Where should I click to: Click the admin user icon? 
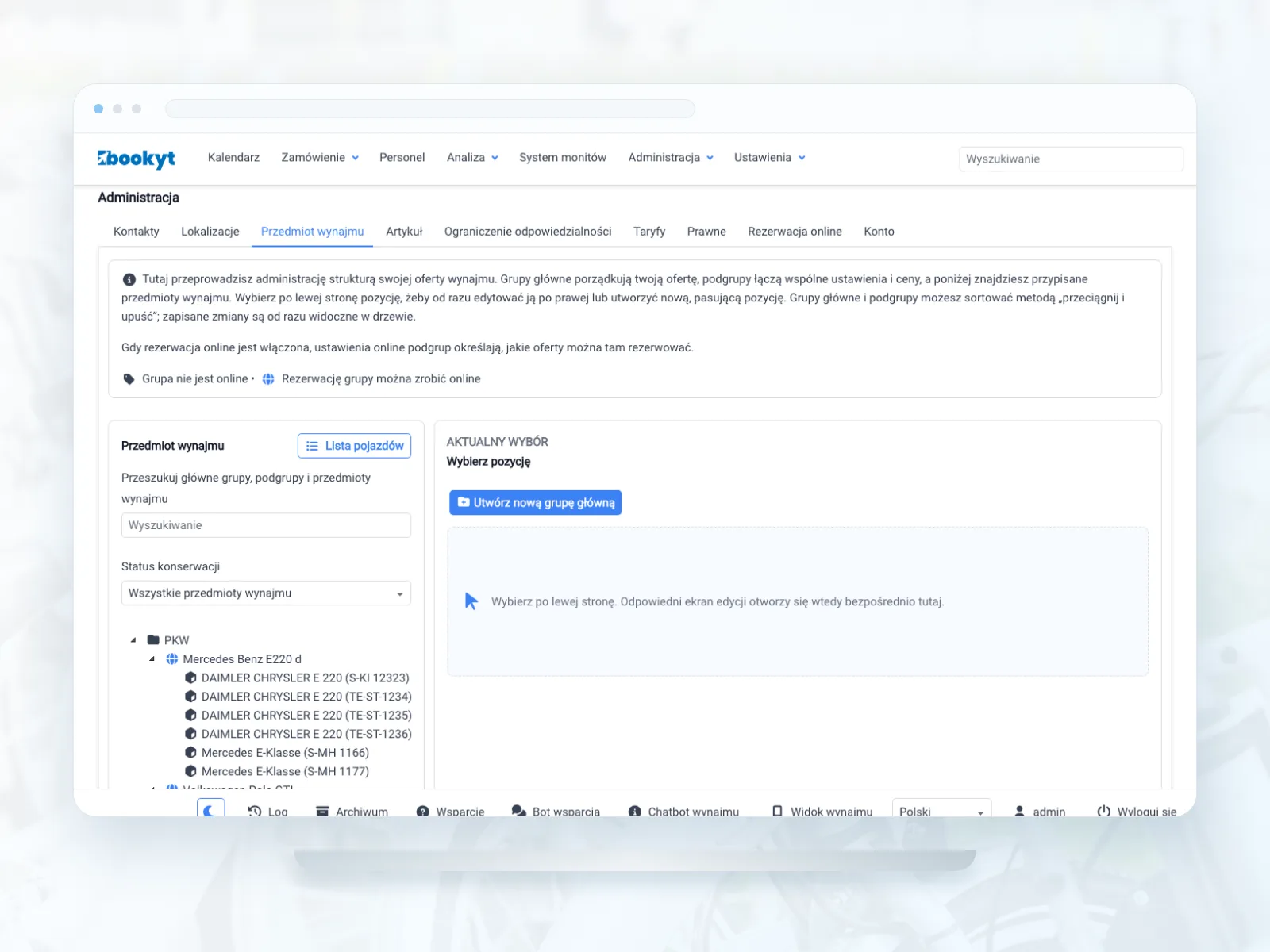click(1020, 811)
